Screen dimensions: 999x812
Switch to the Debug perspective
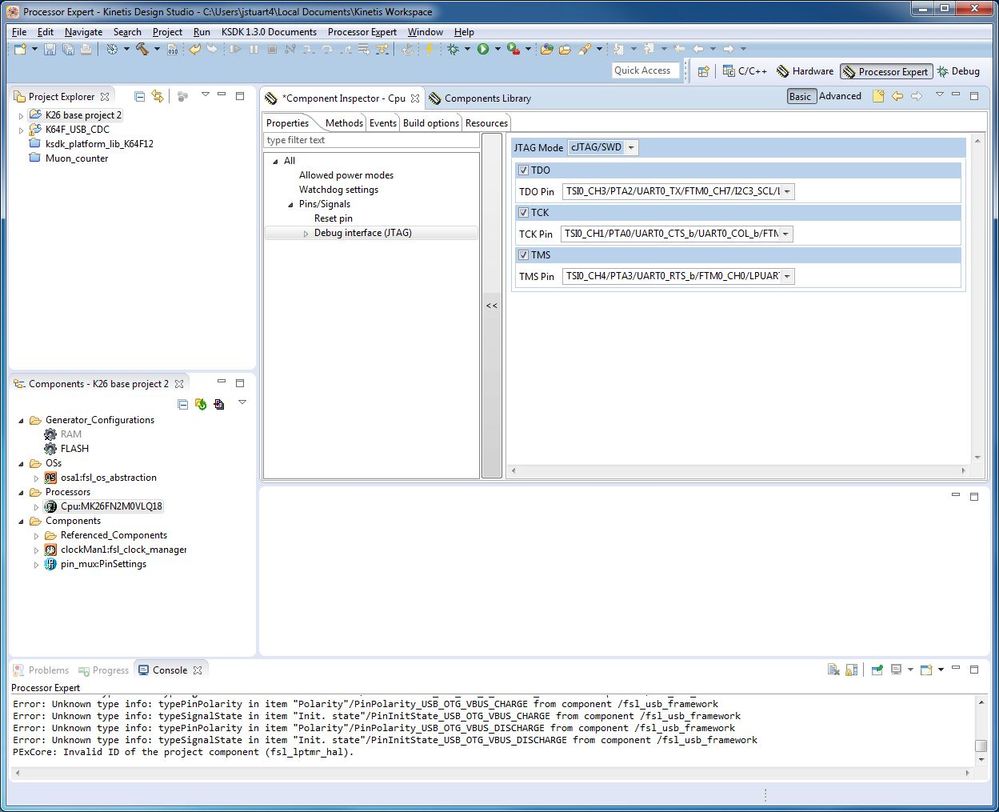[958, 71]
